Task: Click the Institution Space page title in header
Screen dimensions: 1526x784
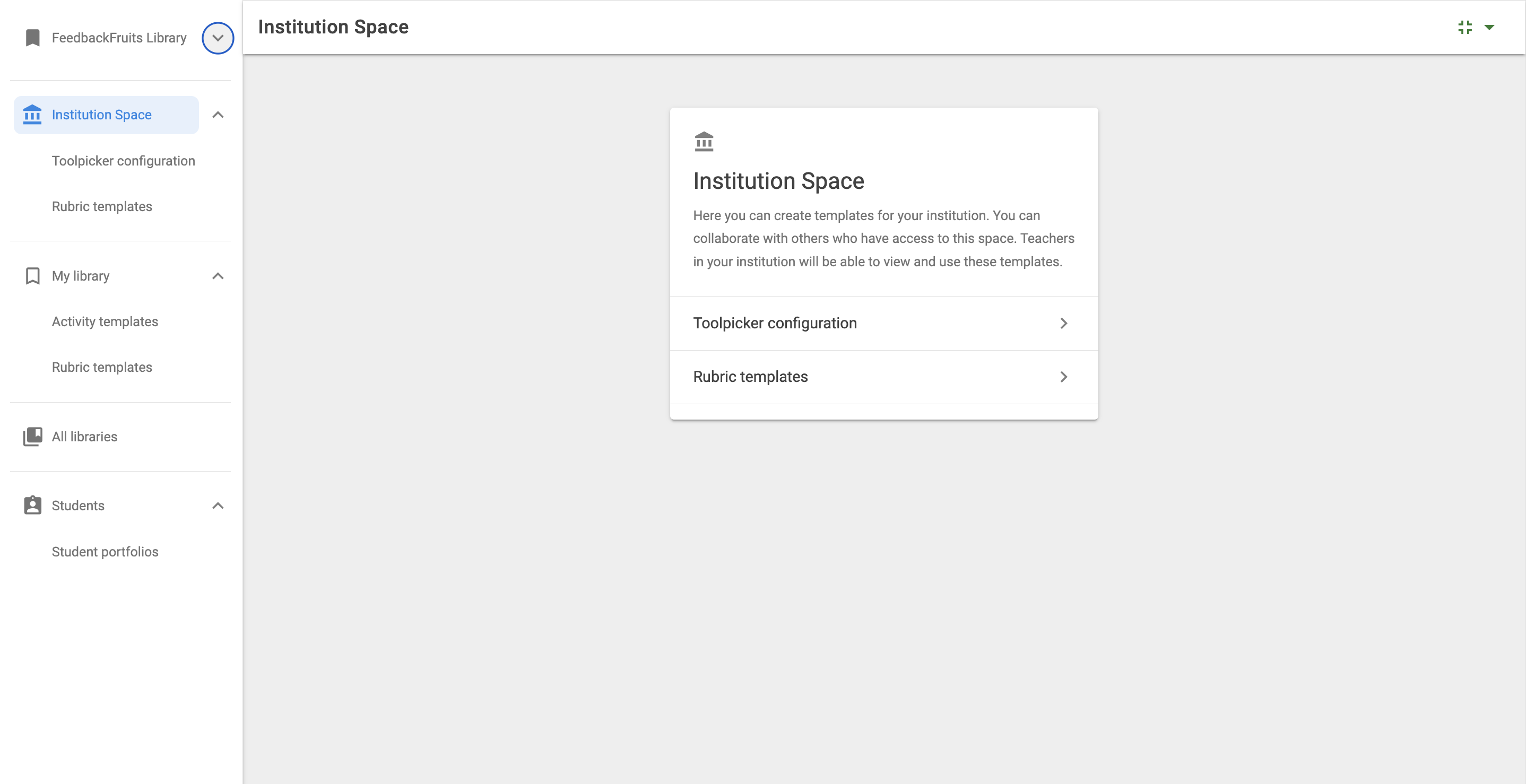Action: point(334,27)
